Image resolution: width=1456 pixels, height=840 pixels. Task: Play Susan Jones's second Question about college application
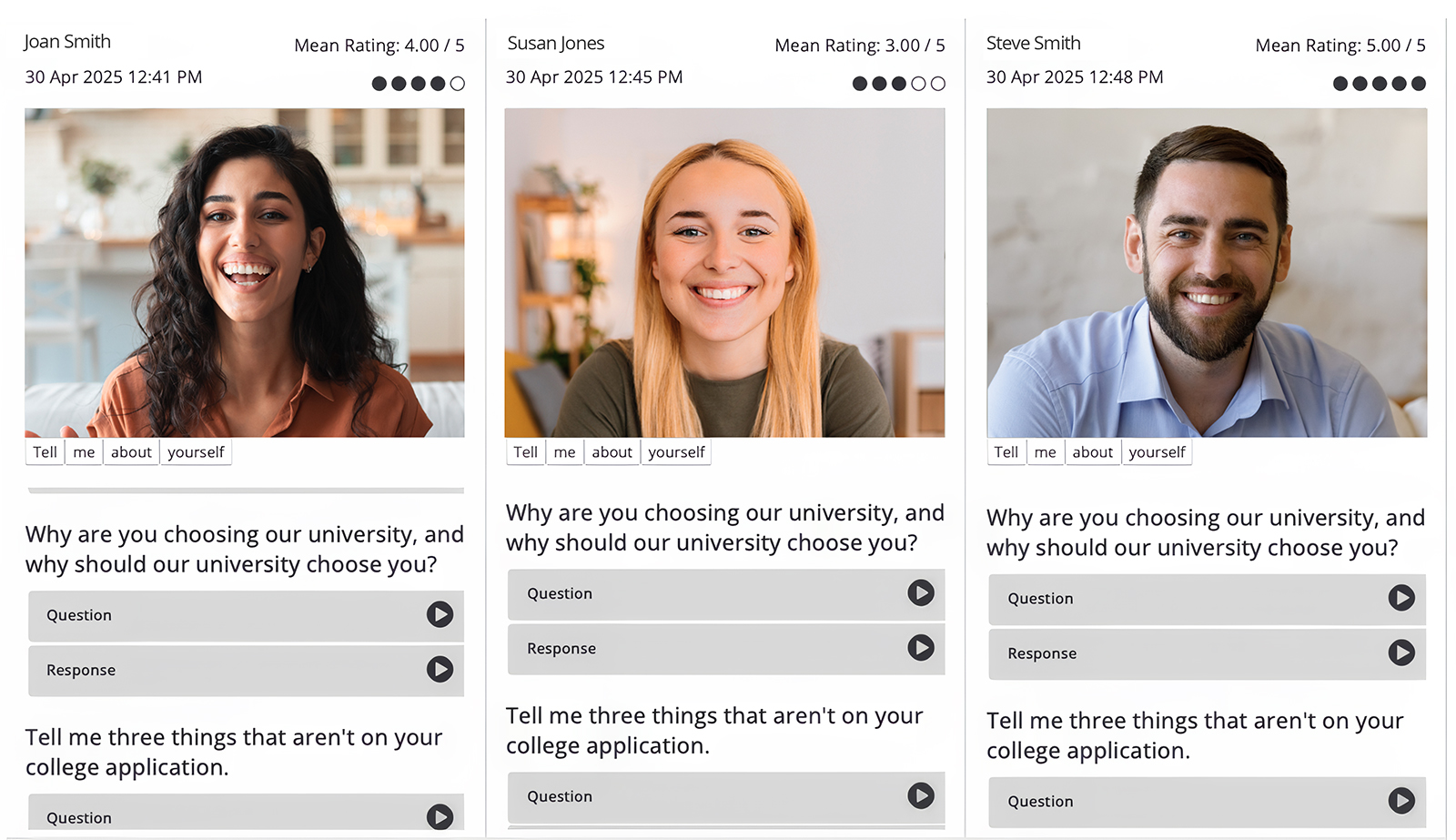pyautogui.click(x=920, y=795)
